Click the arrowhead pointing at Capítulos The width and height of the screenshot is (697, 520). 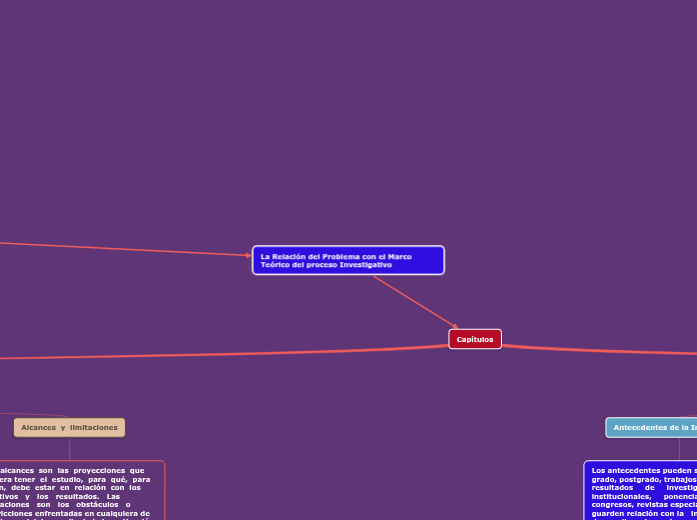click(x=455, y=326)
